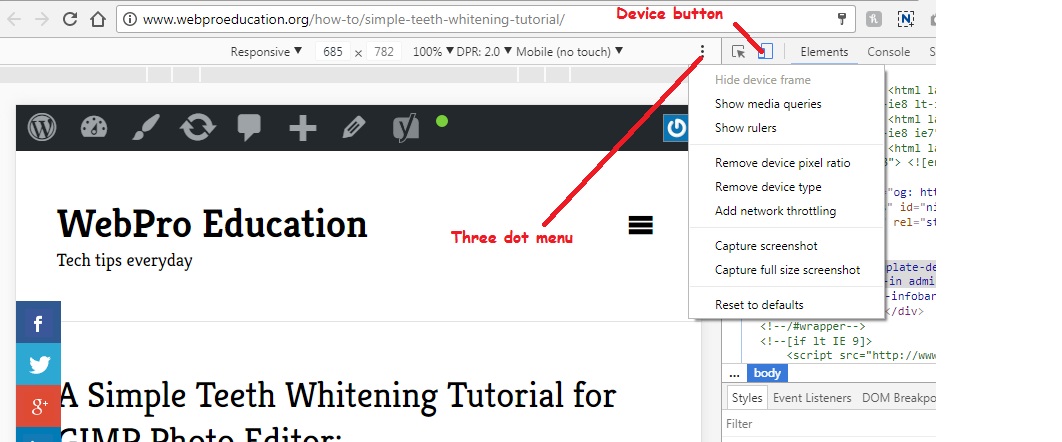This screenshot has height=442, width=1062.
Task: Choose Show media queries
Action: [x=786, y=104]
